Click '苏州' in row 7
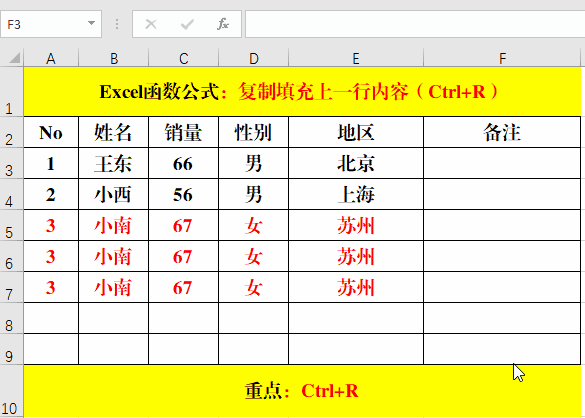The width and height of the screenshot is (585, 418). (356, 287)
